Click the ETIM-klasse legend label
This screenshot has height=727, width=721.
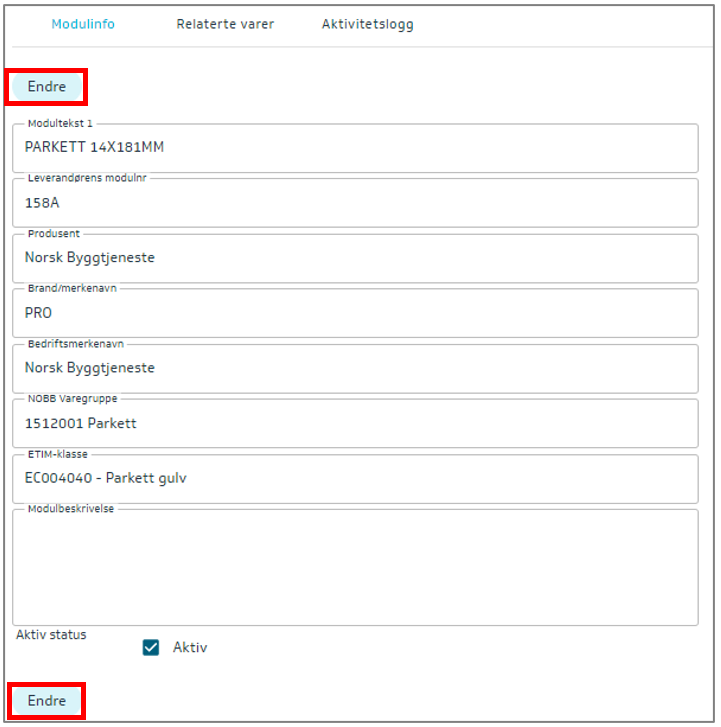pos(58,454)
